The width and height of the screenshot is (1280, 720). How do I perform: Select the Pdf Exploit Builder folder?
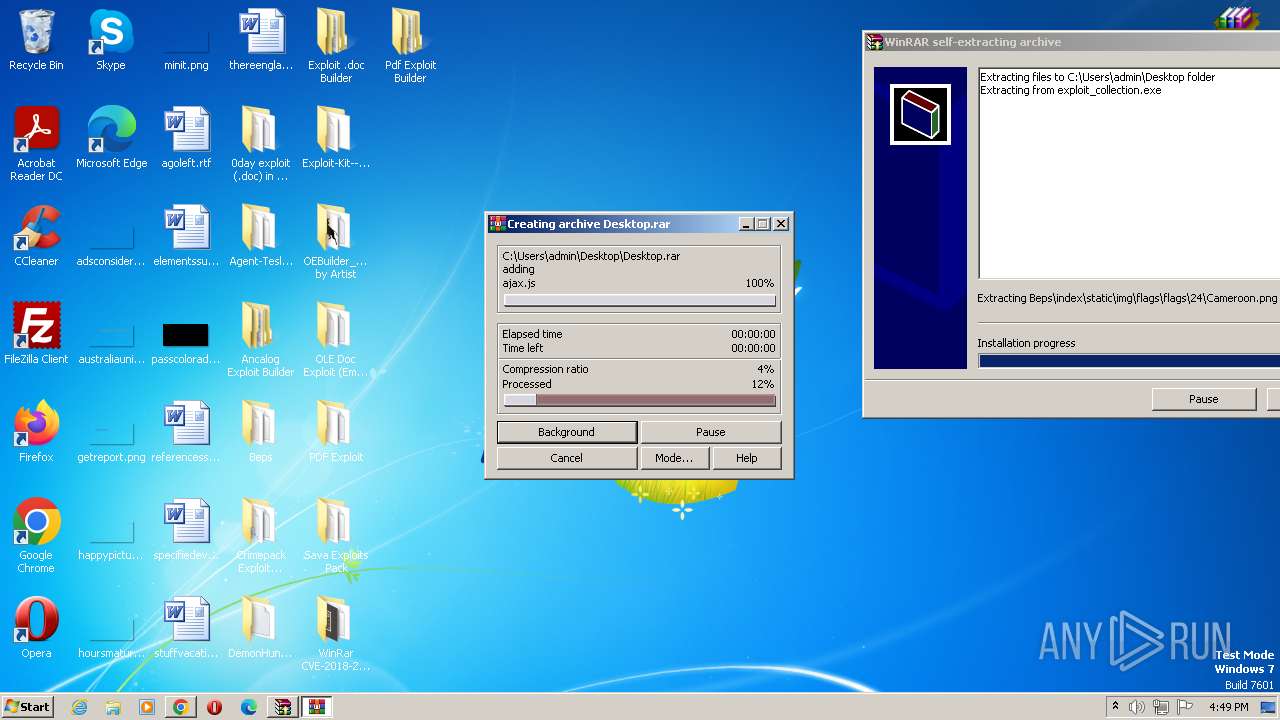410,47
